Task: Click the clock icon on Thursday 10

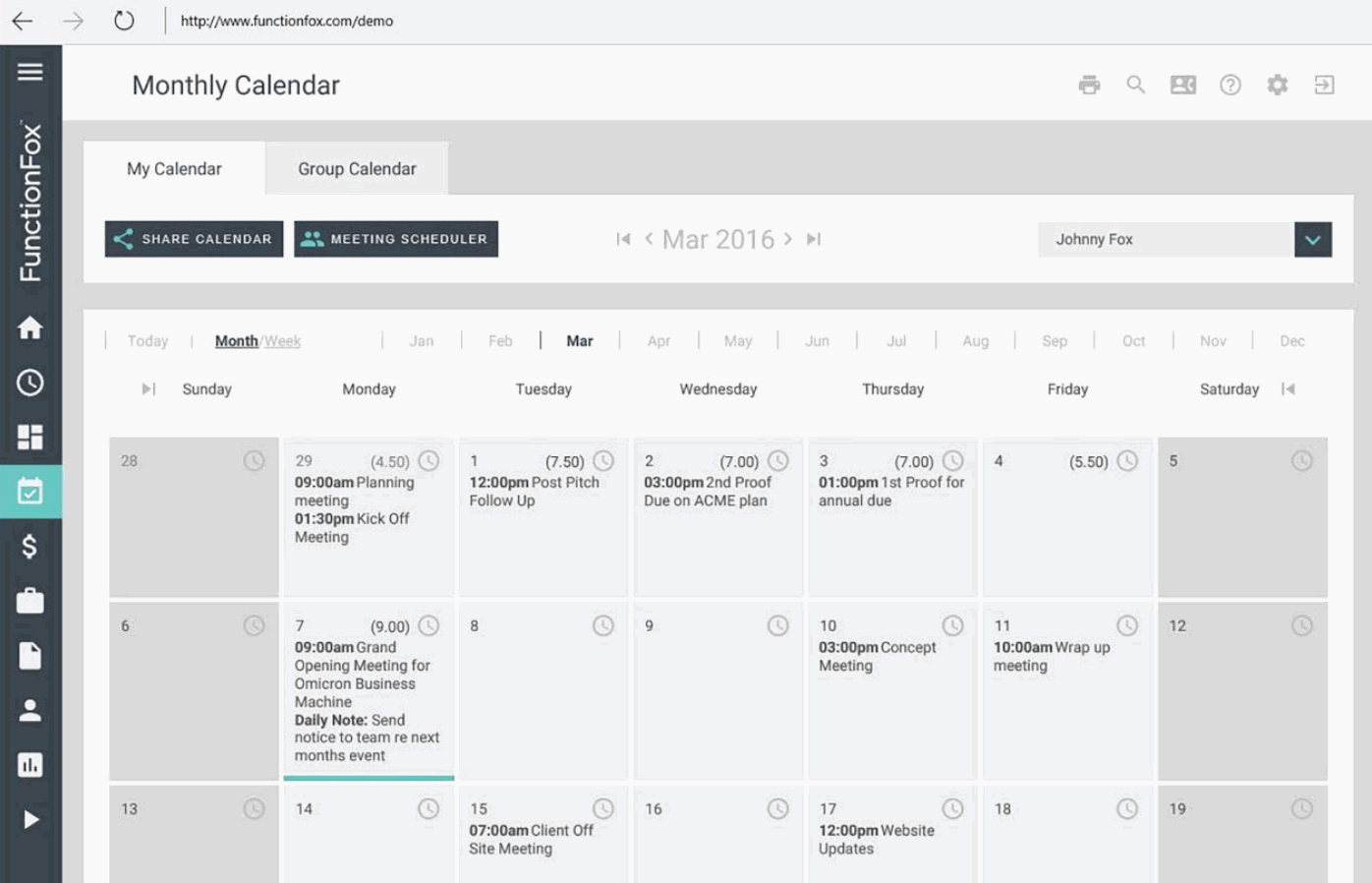Action: 953,625
